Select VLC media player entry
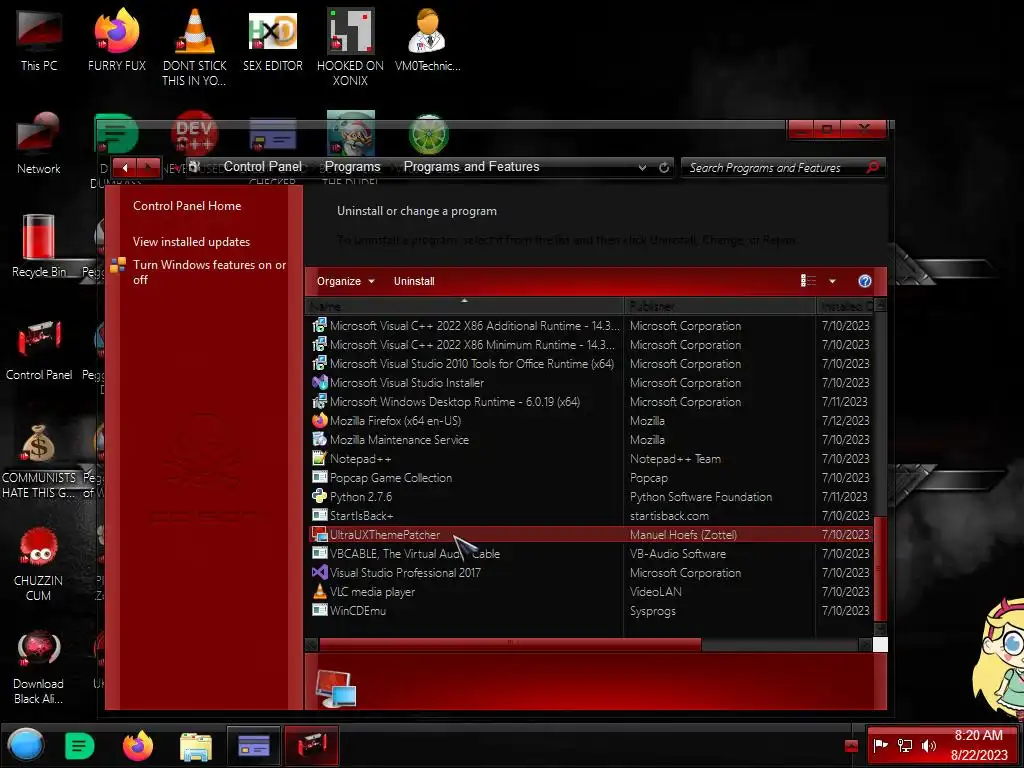The width and height of the screenshot is (1024, 768). 591,592
